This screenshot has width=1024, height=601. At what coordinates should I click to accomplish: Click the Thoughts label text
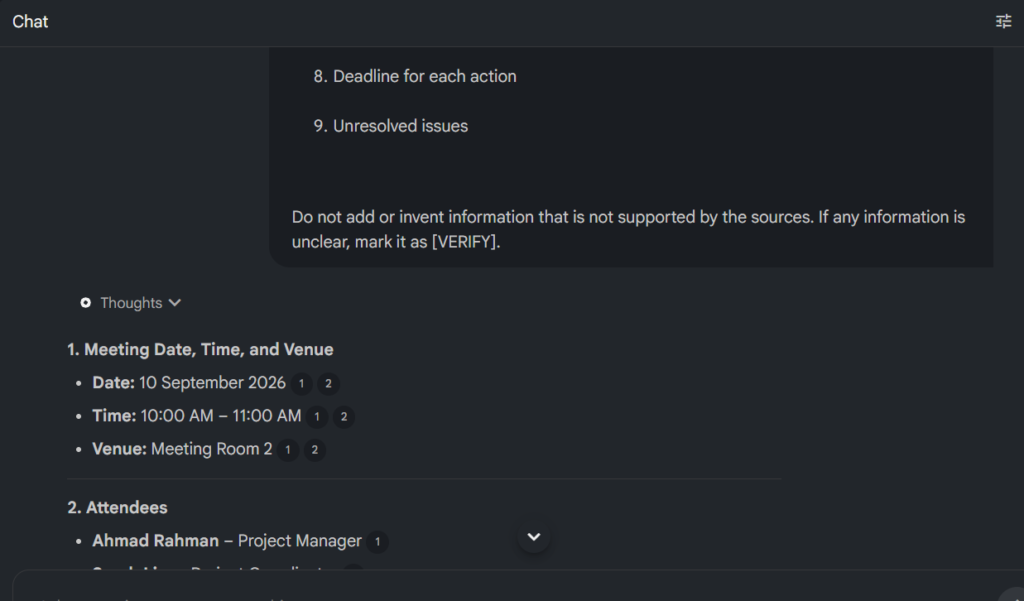(x=131, y=303)
